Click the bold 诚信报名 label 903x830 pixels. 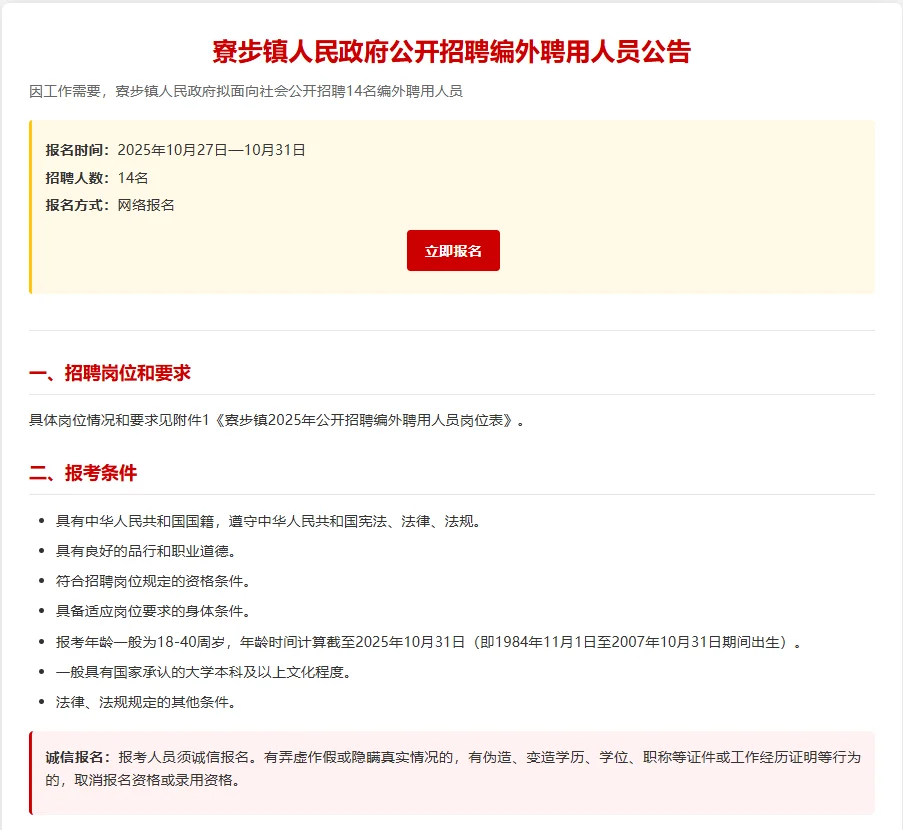(77, 757)
